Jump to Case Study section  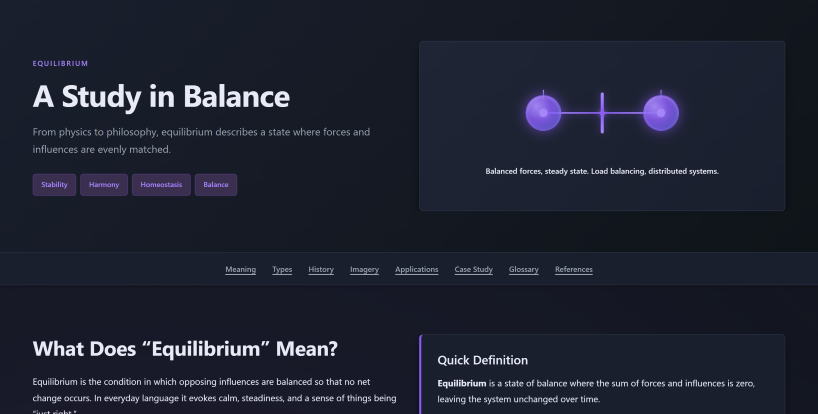pos(474,270)
